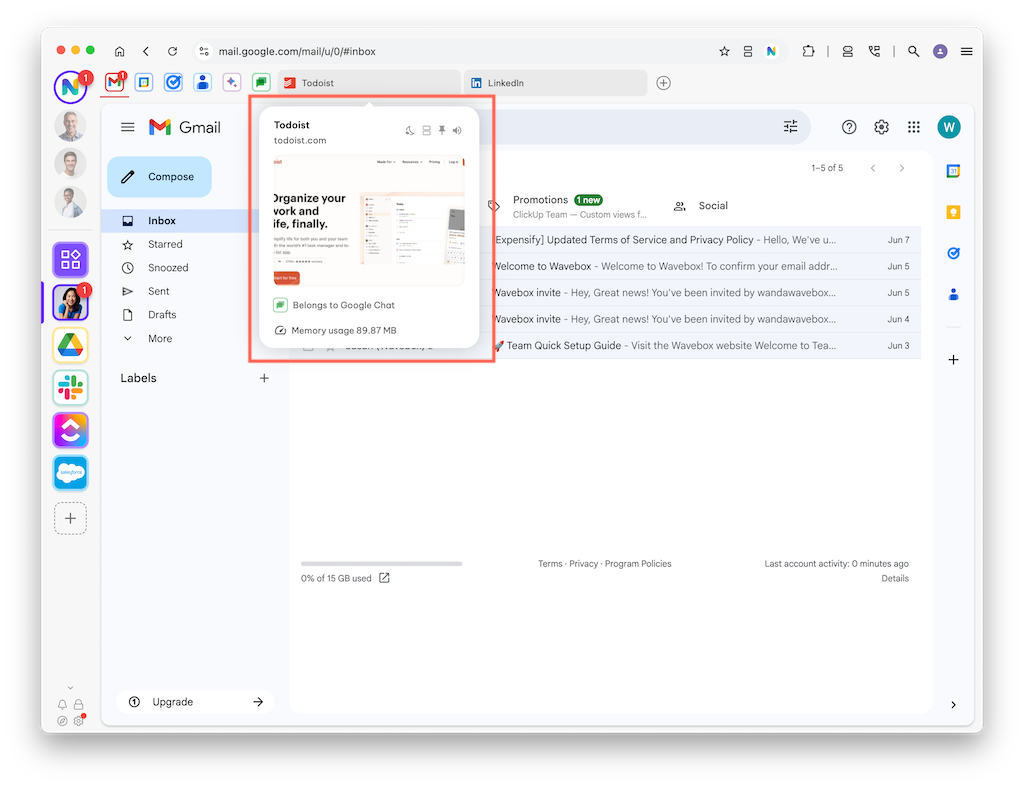Open search with the magnifier icon

tap(914, 51)
